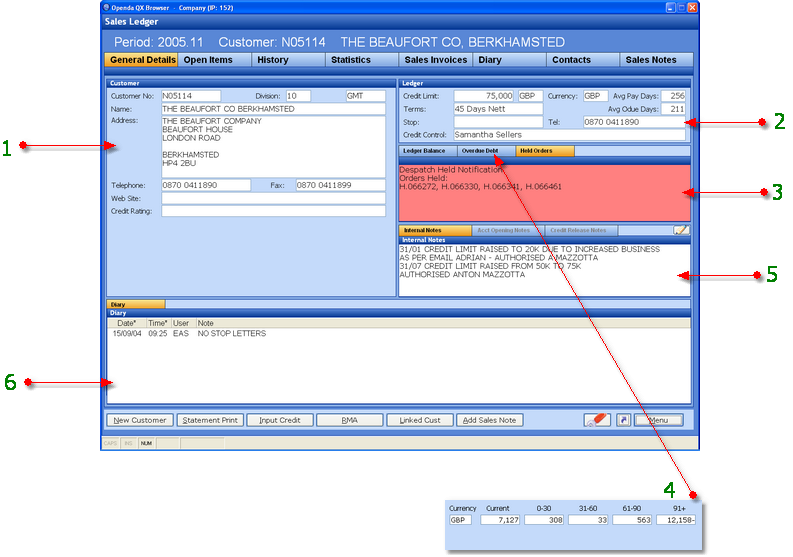Viewport: 793px width, 557px height.
Task: Click the Internal Notes text area
Action: pyautogui.click(x=544, y=270)
